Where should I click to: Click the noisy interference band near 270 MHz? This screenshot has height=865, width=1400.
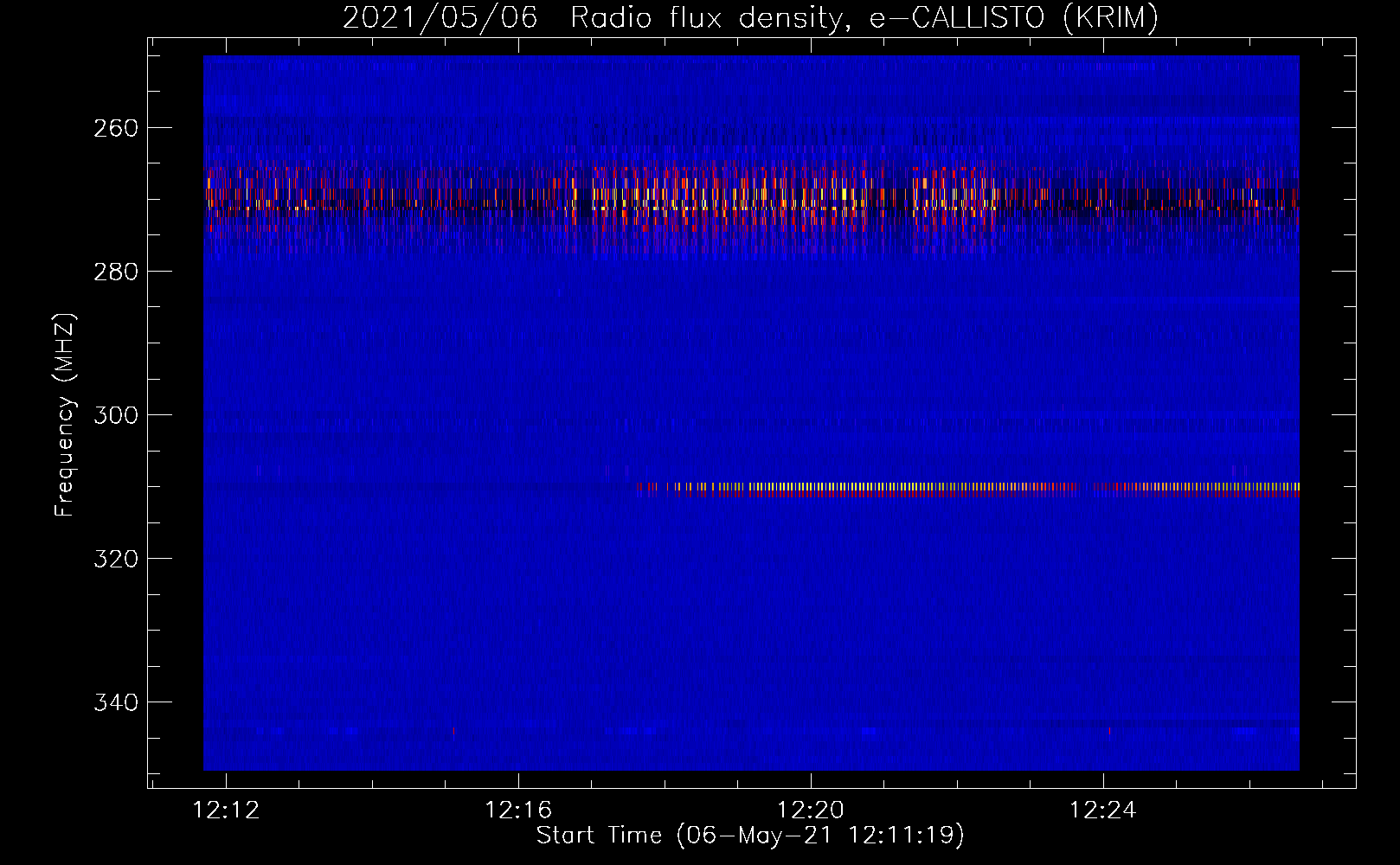coord(751,201)
